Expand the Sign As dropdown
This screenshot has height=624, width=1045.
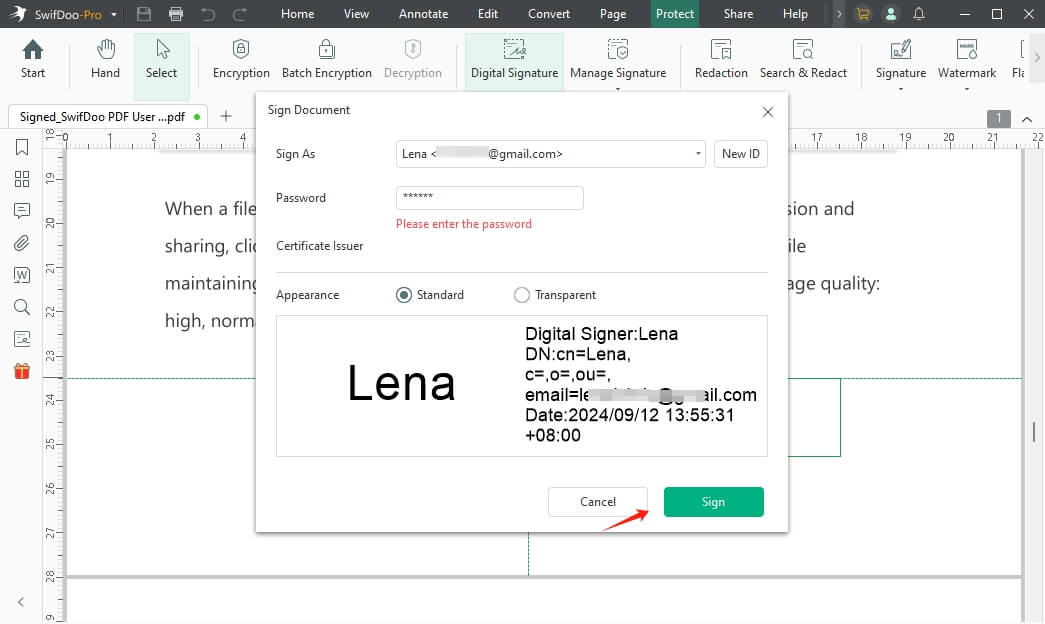pos(698,154)
